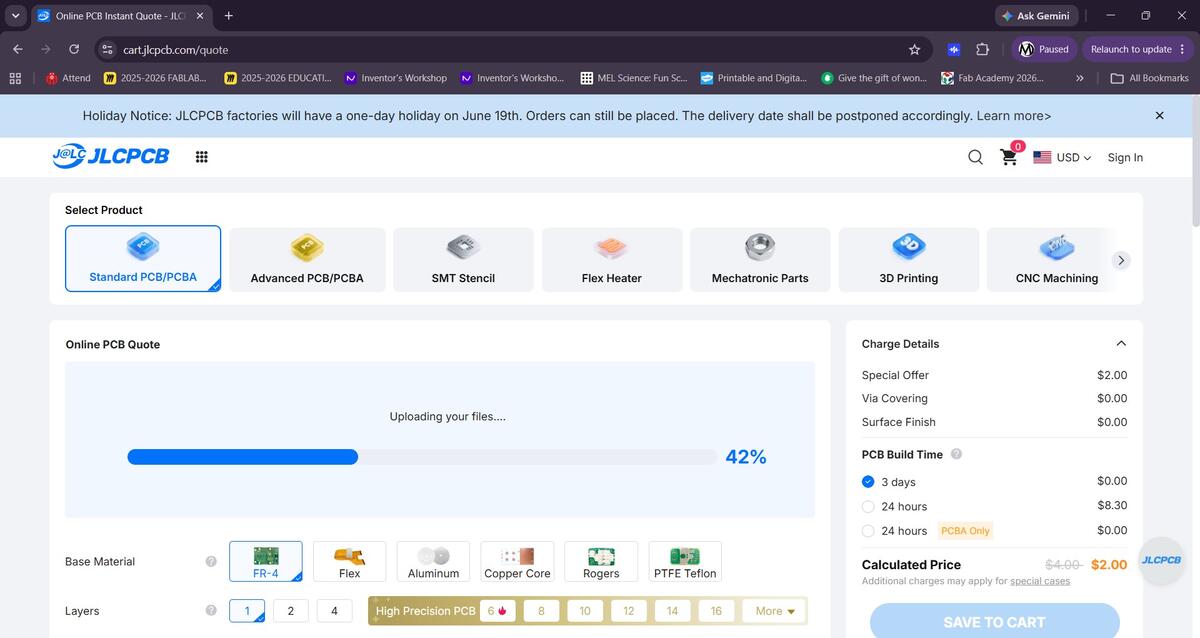This screenshot has width=1200, height=638.
Task: Open the JLCPCB apps grid menu icon
Action: click(x=201, y=157)
